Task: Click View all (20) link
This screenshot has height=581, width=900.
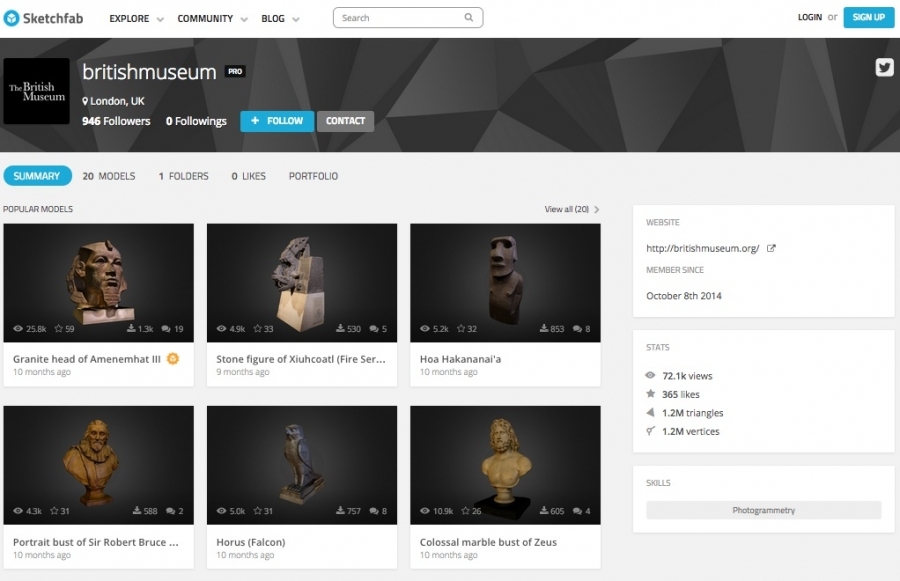Action: coord(567,209)
